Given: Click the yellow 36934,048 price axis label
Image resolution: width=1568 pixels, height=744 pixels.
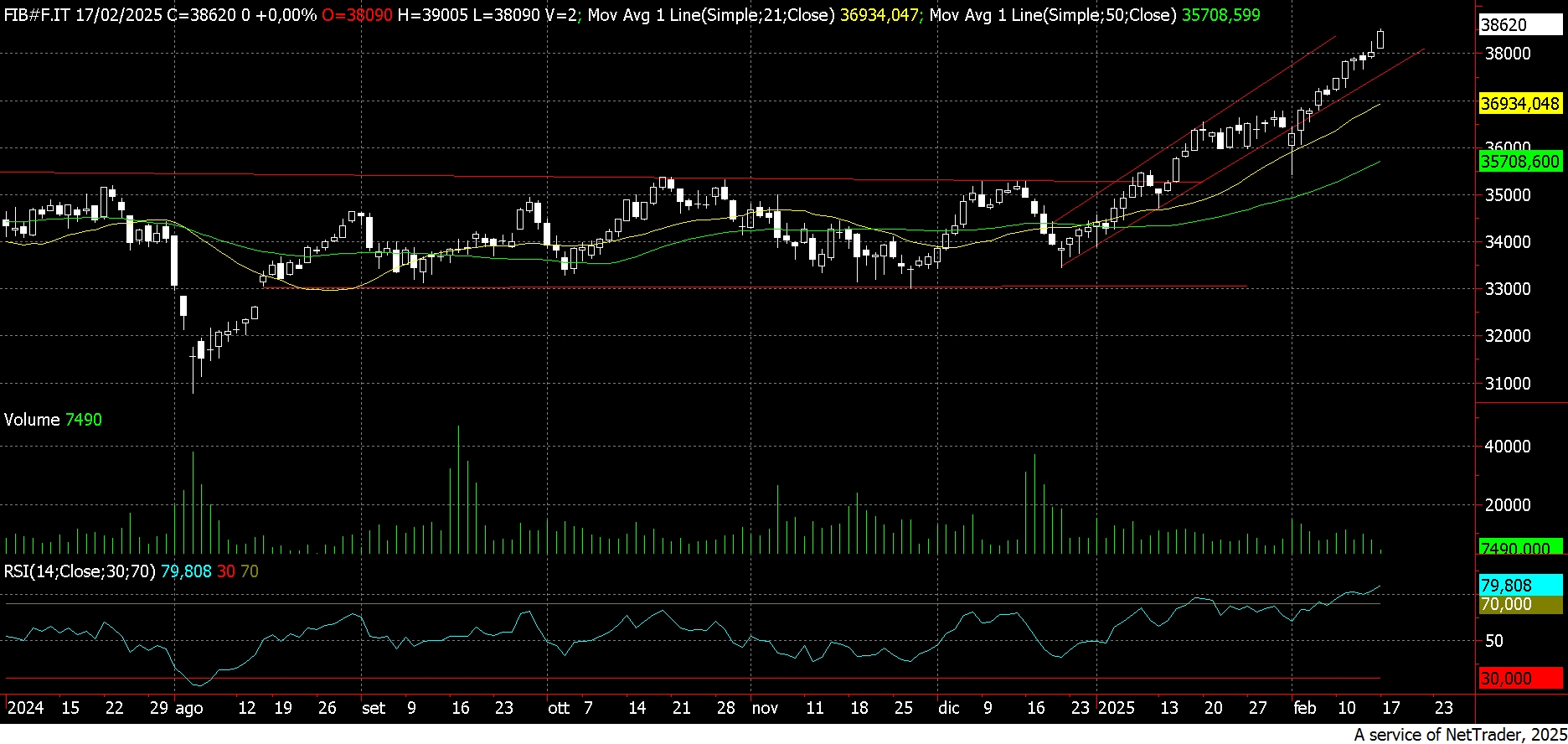Looking at the screenshot, I should tap(1521, 103).
